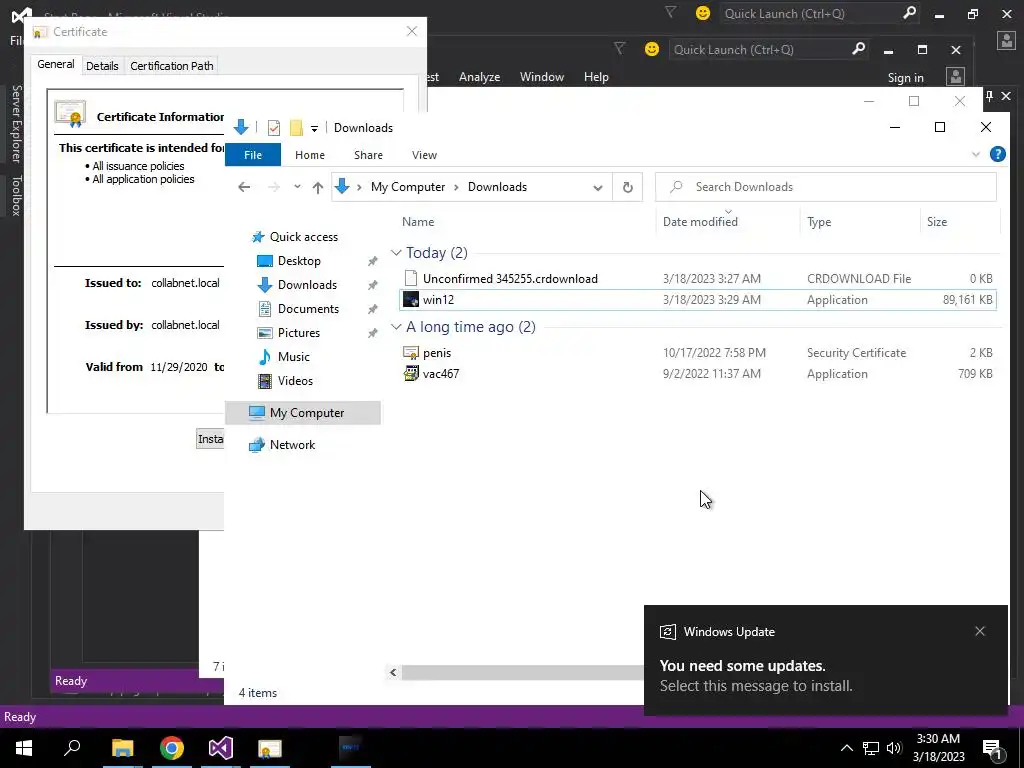This screenshot has height=768, width=1024.
Task: Click the win12 file icon
Action: 411,300
